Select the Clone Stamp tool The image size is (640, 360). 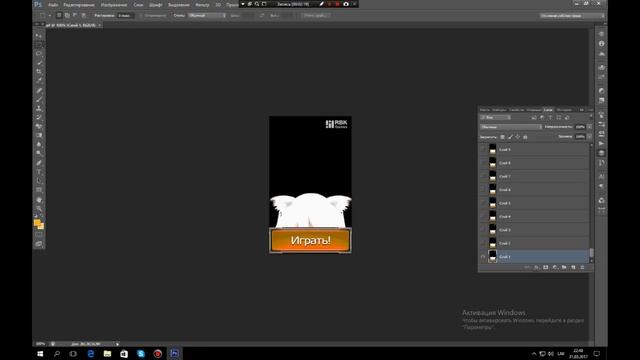tap(39, 108)
